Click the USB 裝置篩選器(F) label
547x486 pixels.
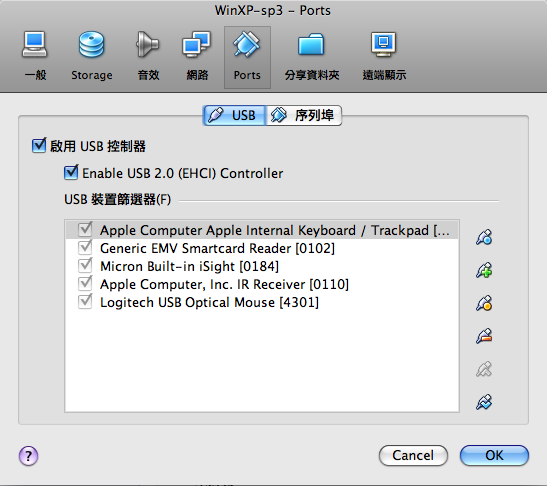(118, 200)
